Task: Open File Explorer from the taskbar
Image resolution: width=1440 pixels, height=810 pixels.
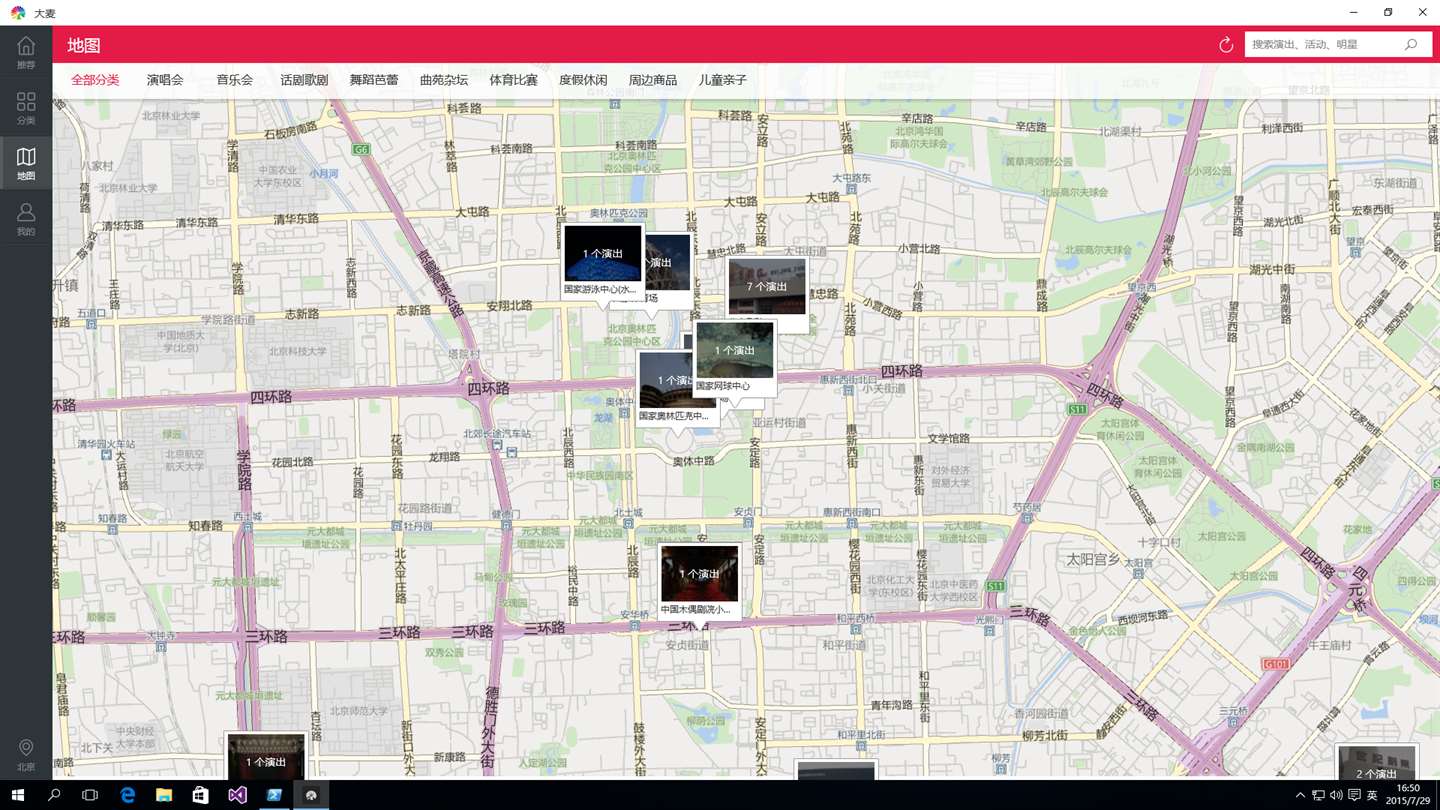Action: [x=164, y=795]
